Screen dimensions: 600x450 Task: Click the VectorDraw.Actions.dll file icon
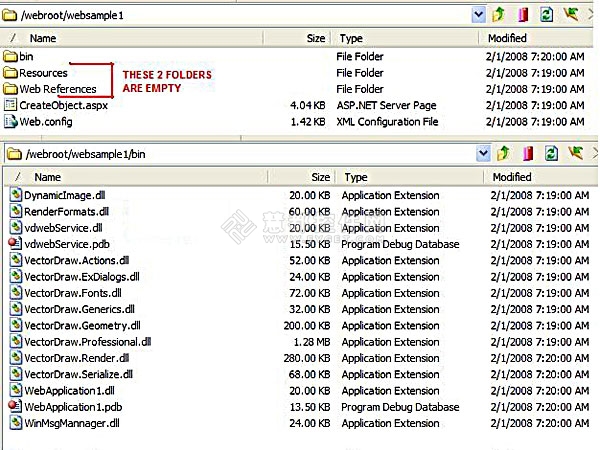[x=15, y=260]
